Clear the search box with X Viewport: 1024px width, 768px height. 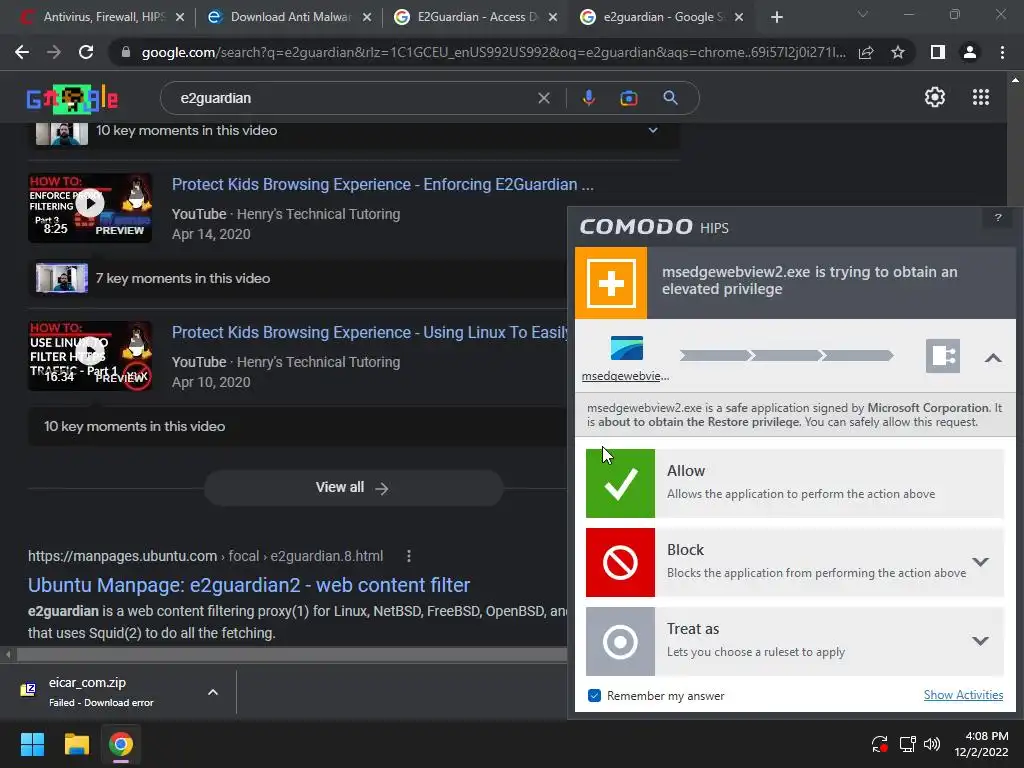(x=543, y=98)
